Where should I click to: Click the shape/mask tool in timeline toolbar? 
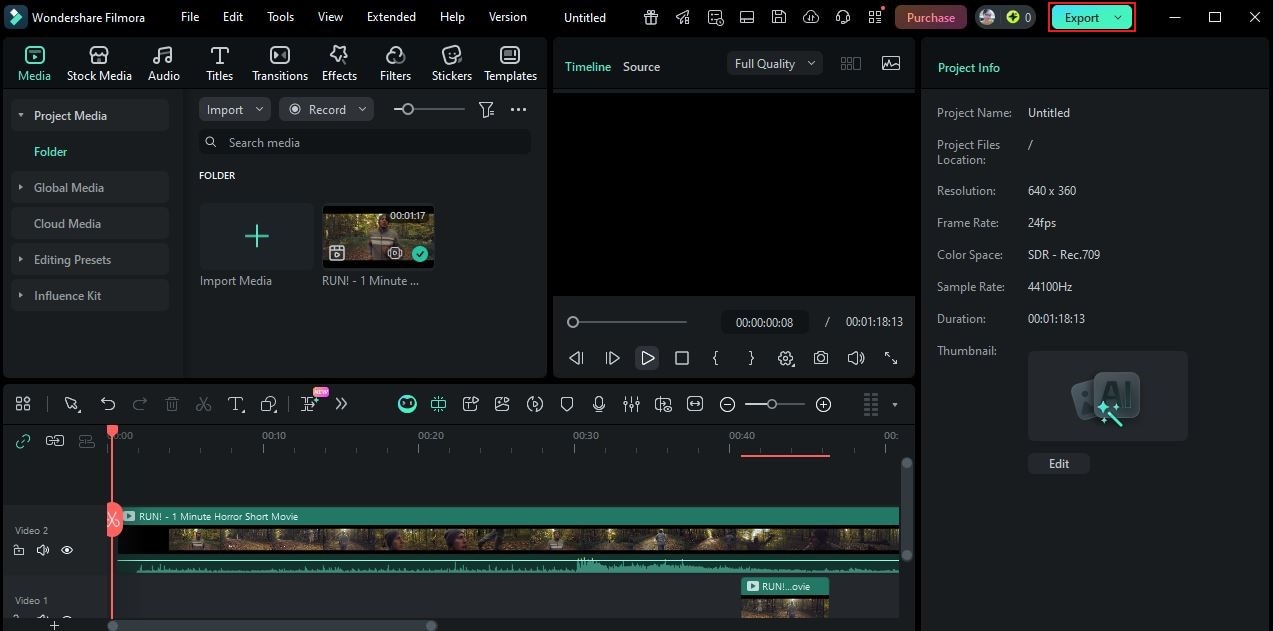[x=268, y=404]
